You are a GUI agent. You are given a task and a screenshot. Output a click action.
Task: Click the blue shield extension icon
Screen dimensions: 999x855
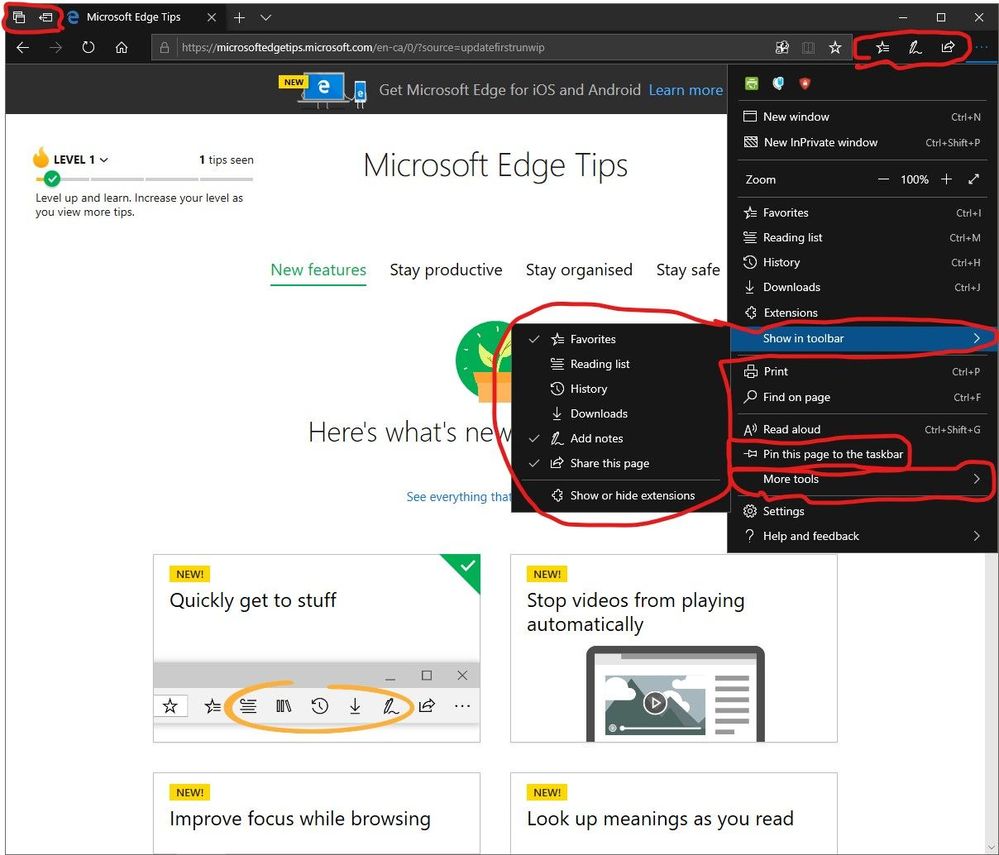(778, 83)
